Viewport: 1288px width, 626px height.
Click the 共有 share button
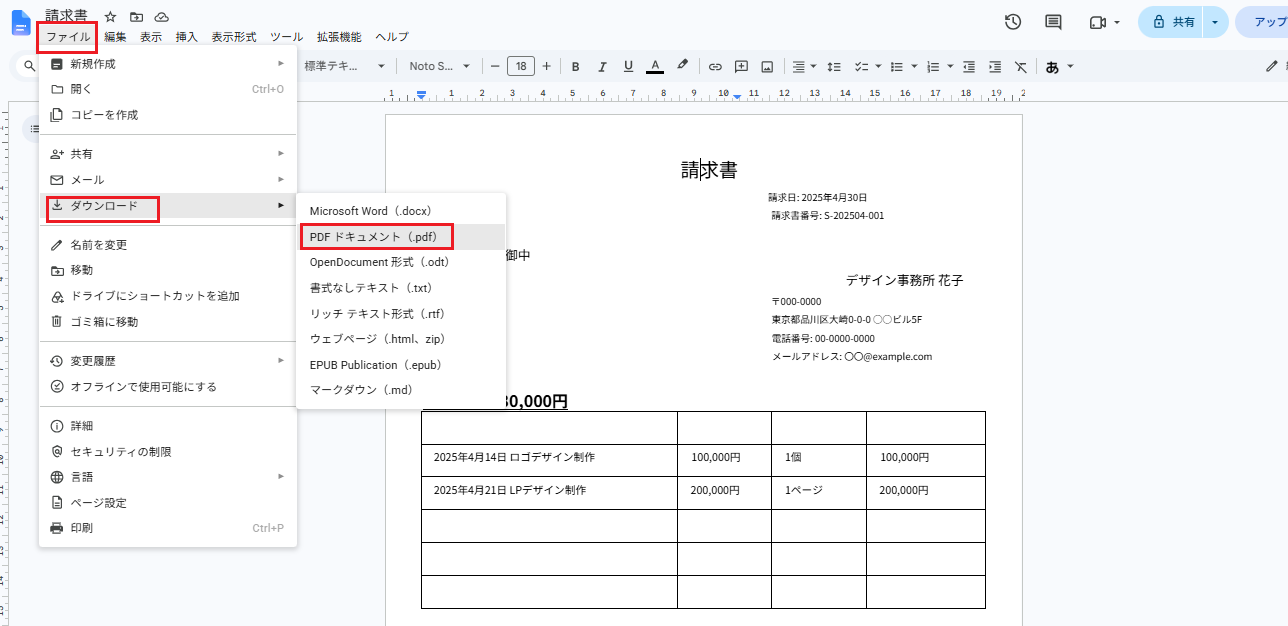pyautogui.click(x=1171, y=22)
